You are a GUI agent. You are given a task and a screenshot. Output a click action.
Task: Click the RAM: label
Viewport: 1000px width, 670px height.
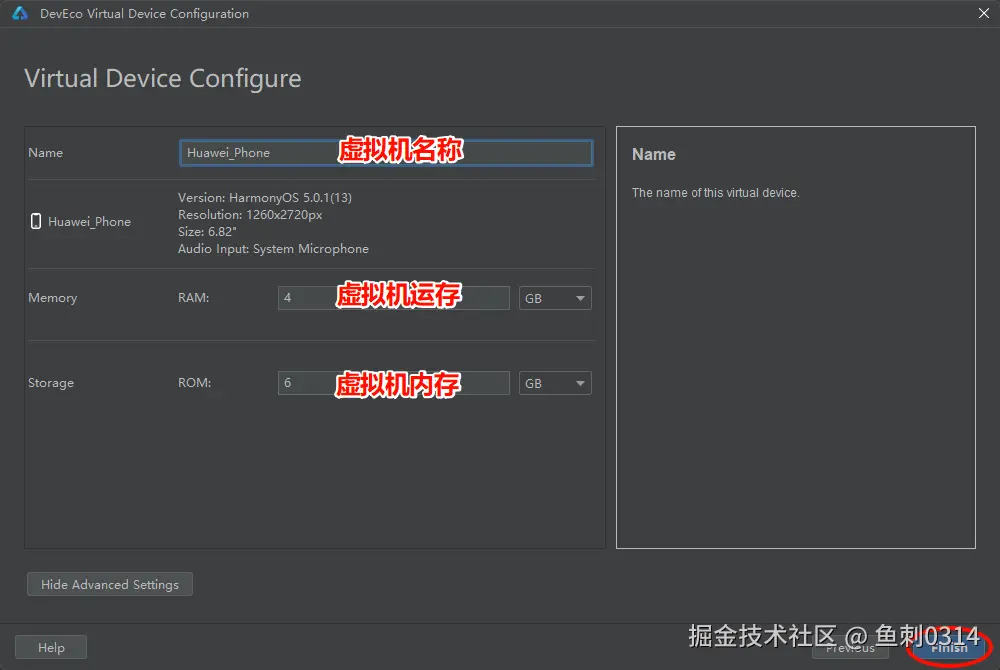coord(193,298)
